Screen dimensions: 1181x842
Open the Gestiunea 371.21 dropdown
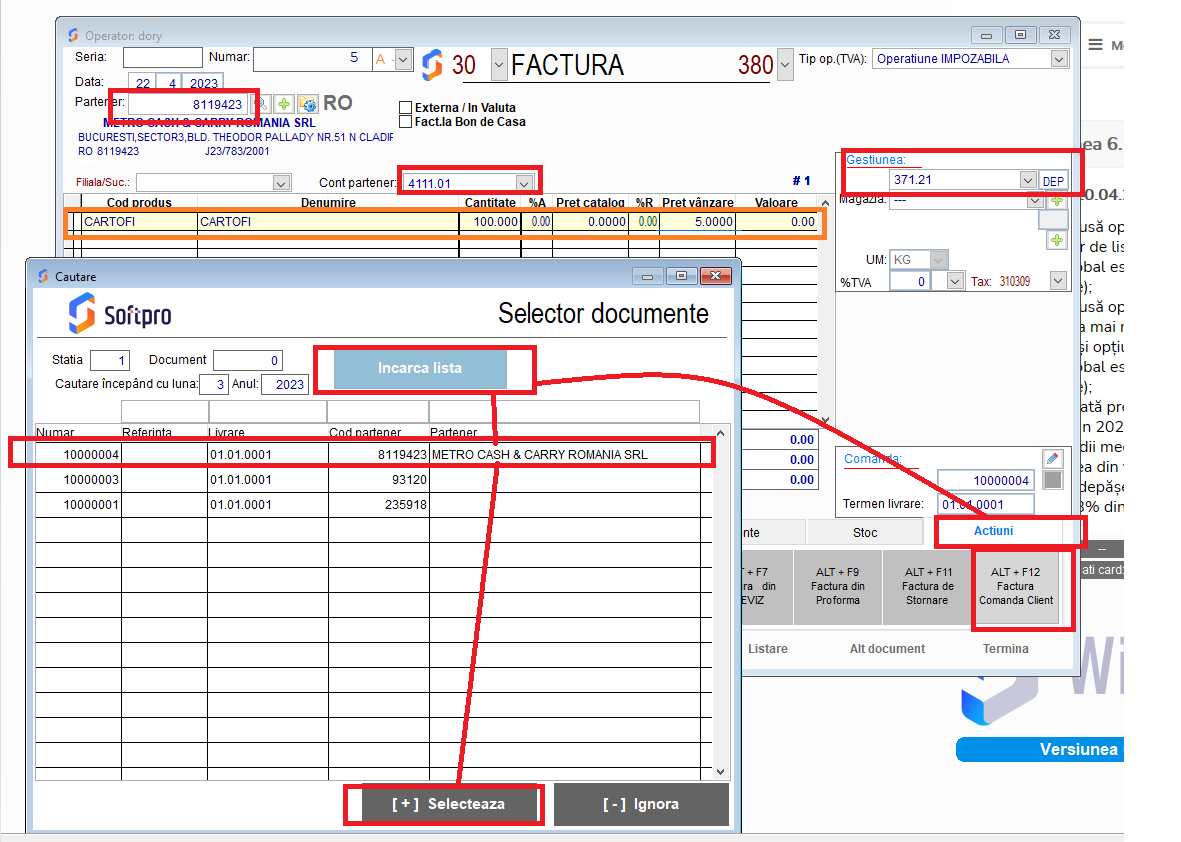[1028, 180]
